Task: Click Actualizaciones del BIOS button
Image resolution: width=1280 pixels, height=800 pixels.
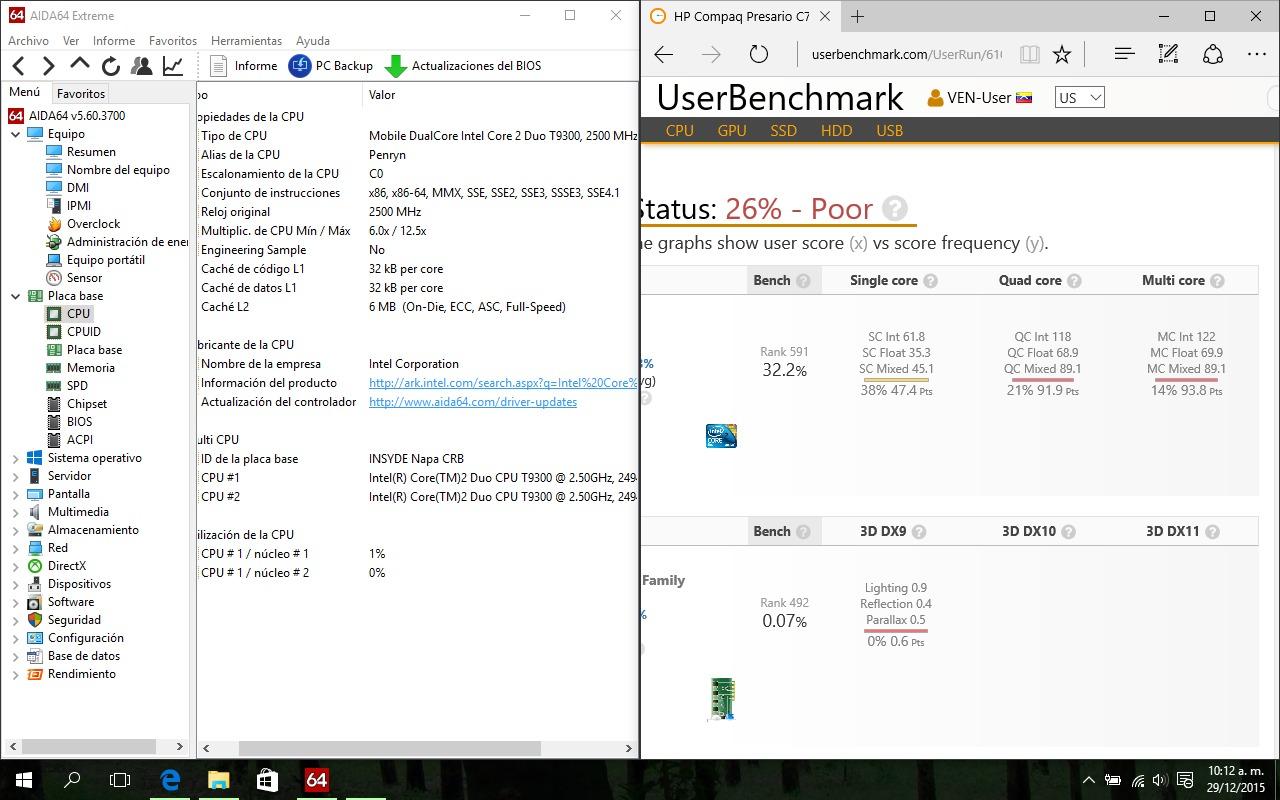Action: point(463,66)
